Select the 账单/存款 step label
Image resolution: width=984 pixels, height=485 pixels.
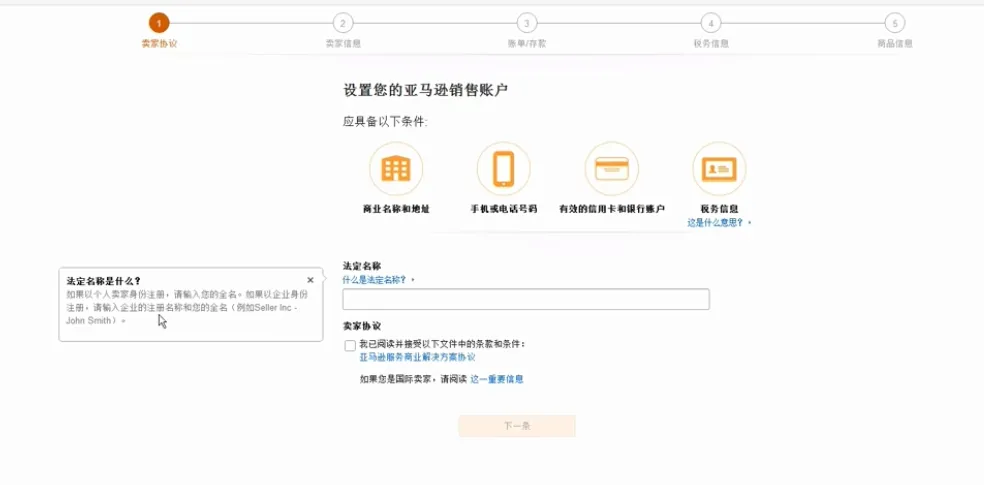[527, 44]
